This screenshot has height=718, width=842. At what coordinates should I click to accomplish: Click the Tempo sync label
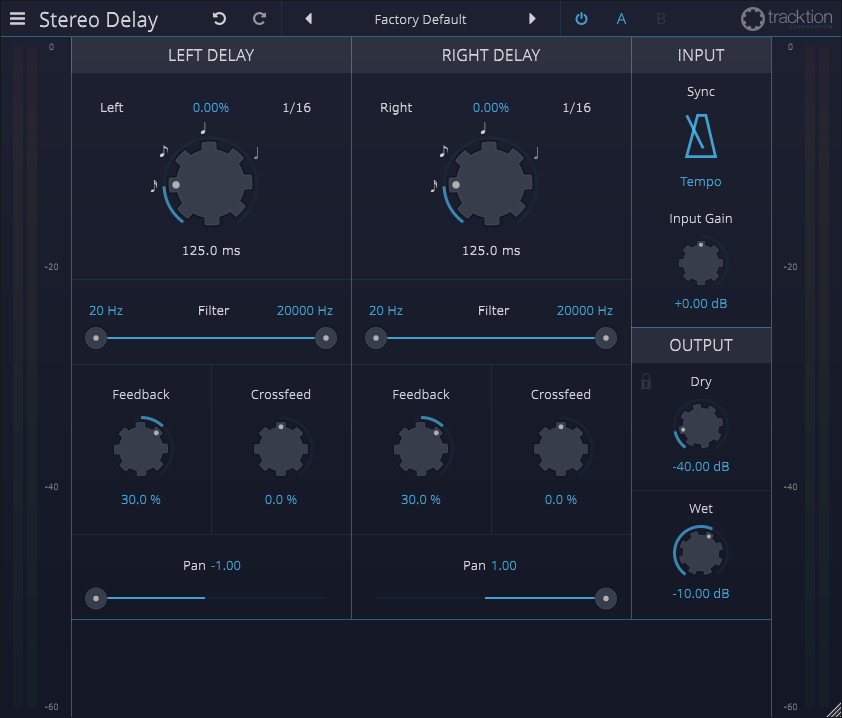pyautogui.click(x=700, y=182)
